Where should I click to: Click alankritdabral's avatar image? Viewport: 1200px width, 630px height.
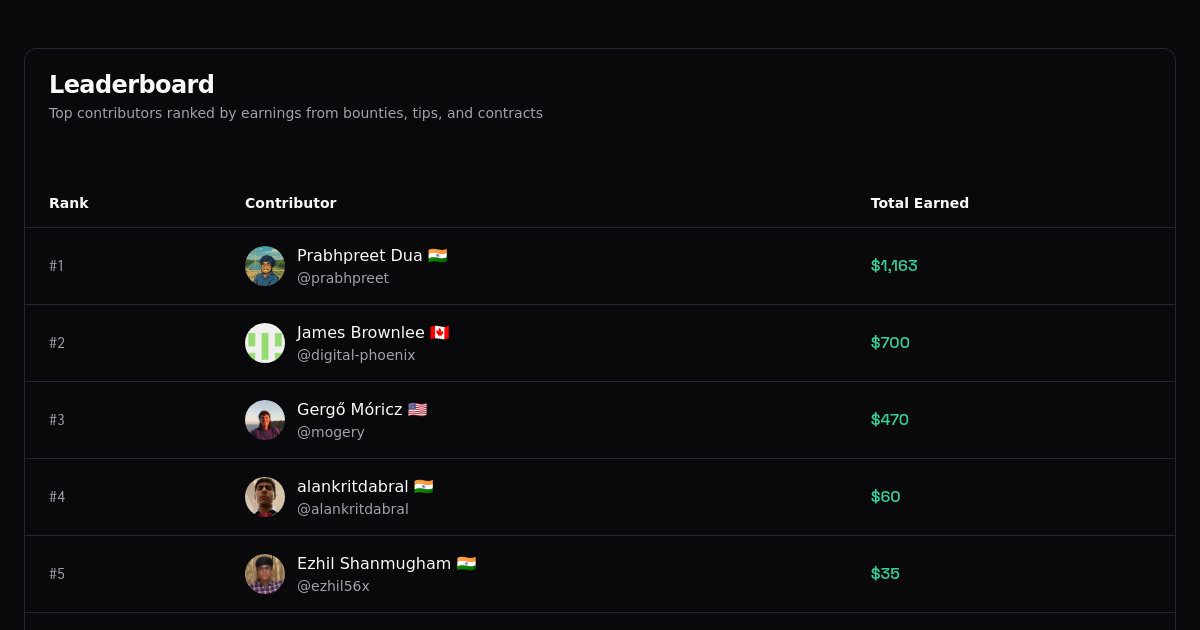[264, 496]
